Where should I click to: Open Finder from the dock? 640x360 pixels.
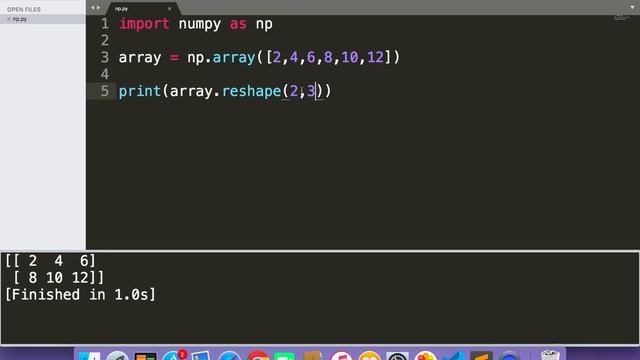89,356
